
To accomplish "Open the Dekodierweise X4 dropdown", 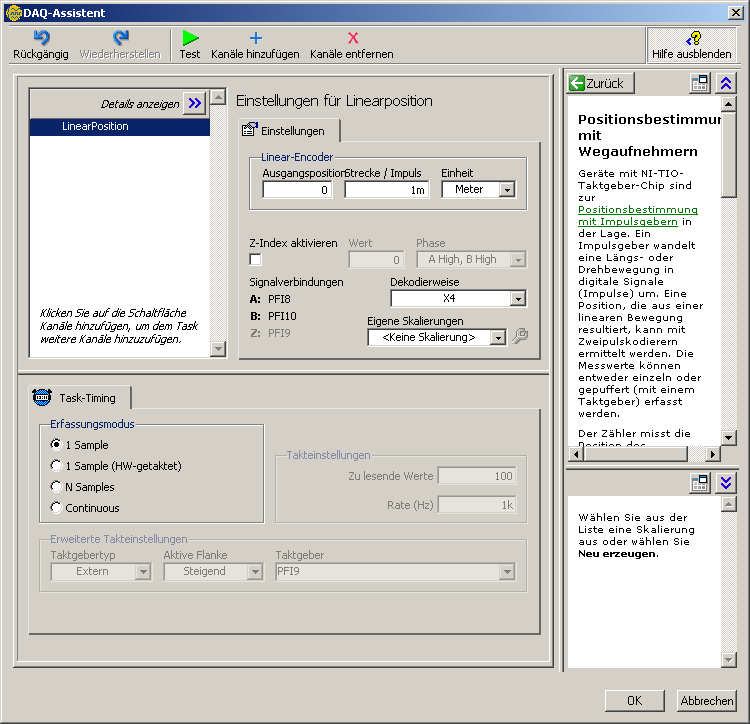I will pos(518,299).
